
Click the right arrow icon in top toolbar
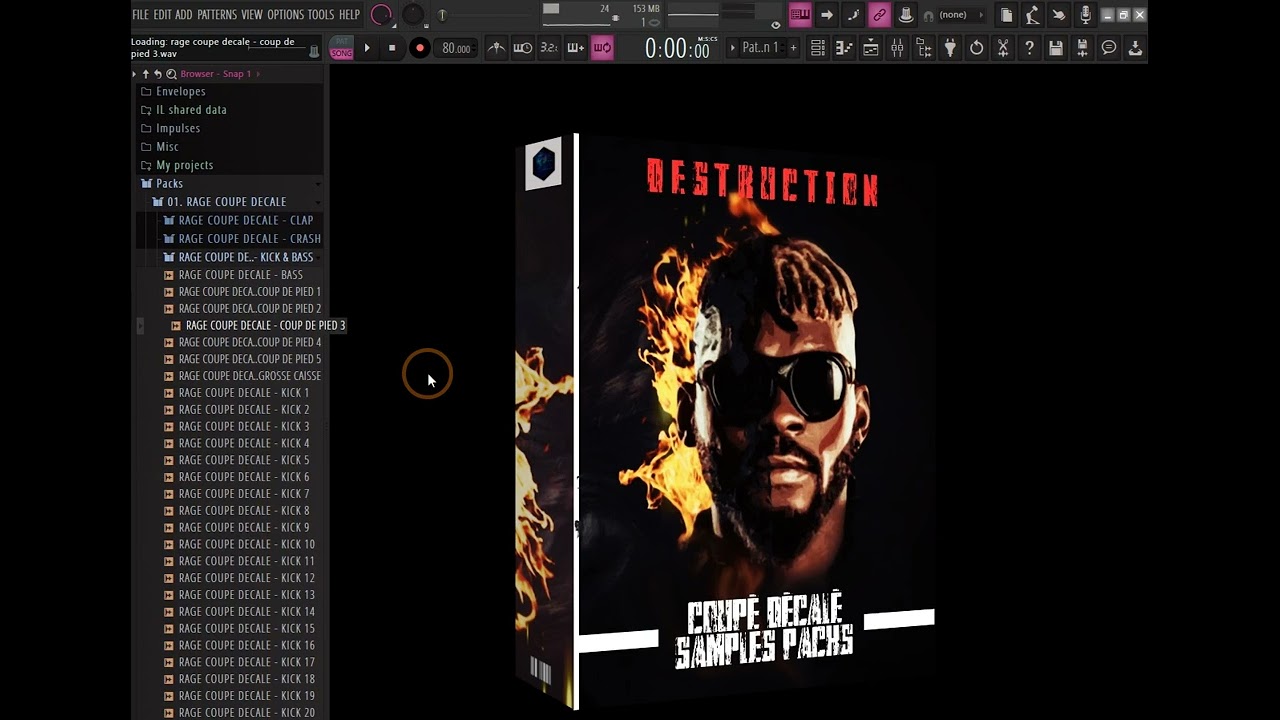tap(826, 15)
